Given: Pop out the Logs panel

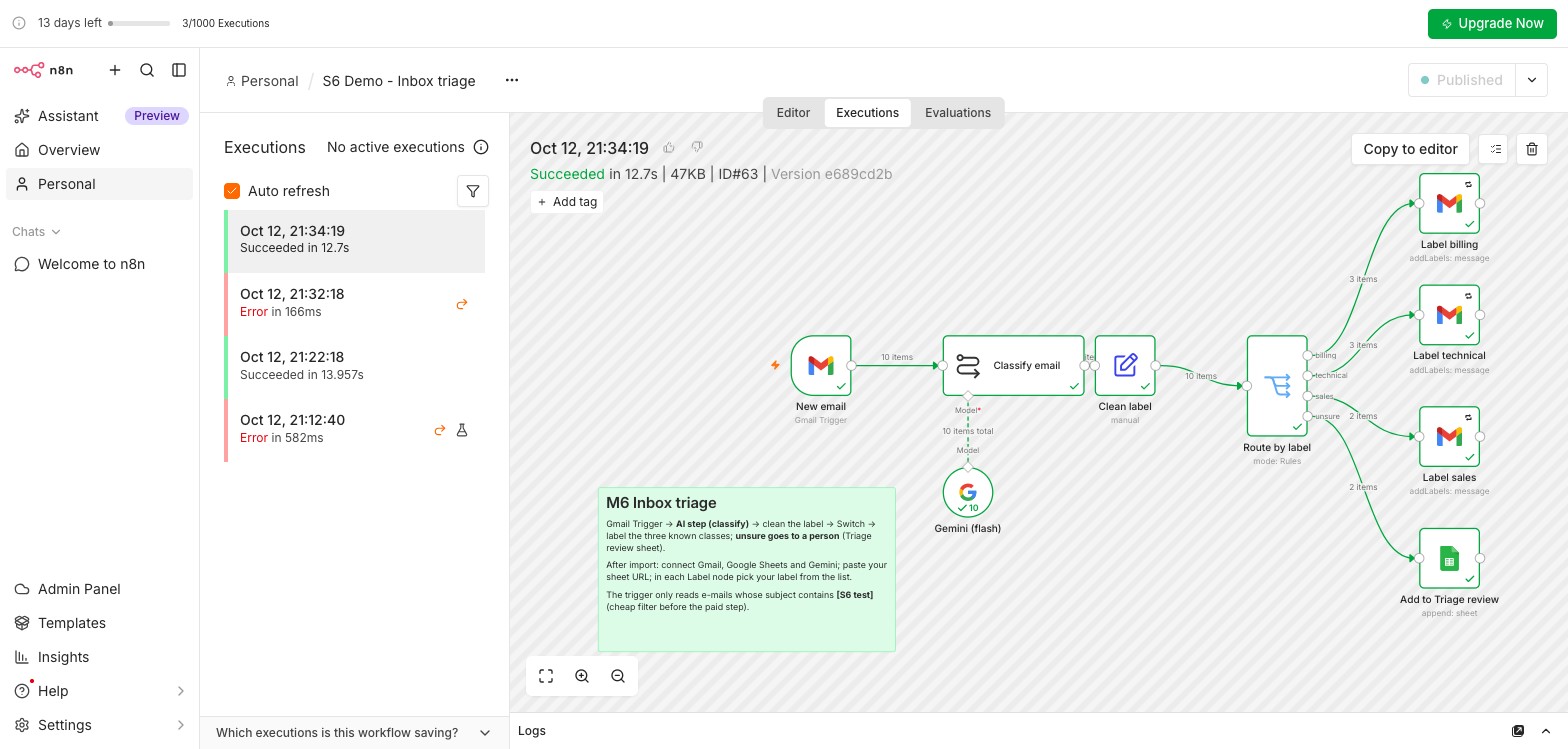Looking at the screenshot, I should pos(1518,731).
